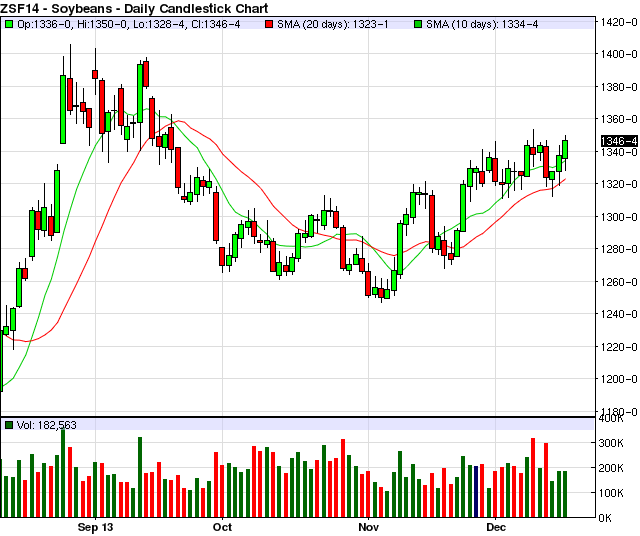The width and height of the screenshot is (640, 536).
Task: Click the 1340-0 price axis label
Action: pyautogui.click(x=619, y=152)
